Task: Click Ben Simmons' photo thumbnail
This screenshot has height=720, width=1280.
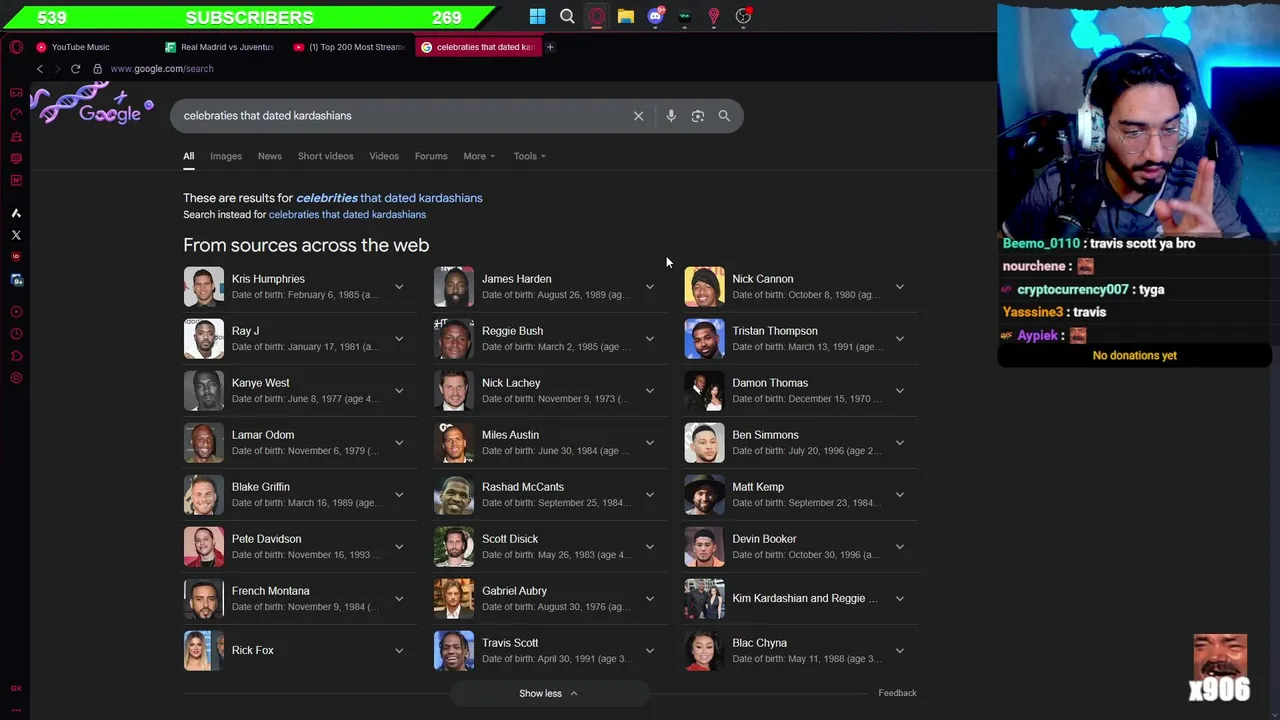Action: coord(704,443)
